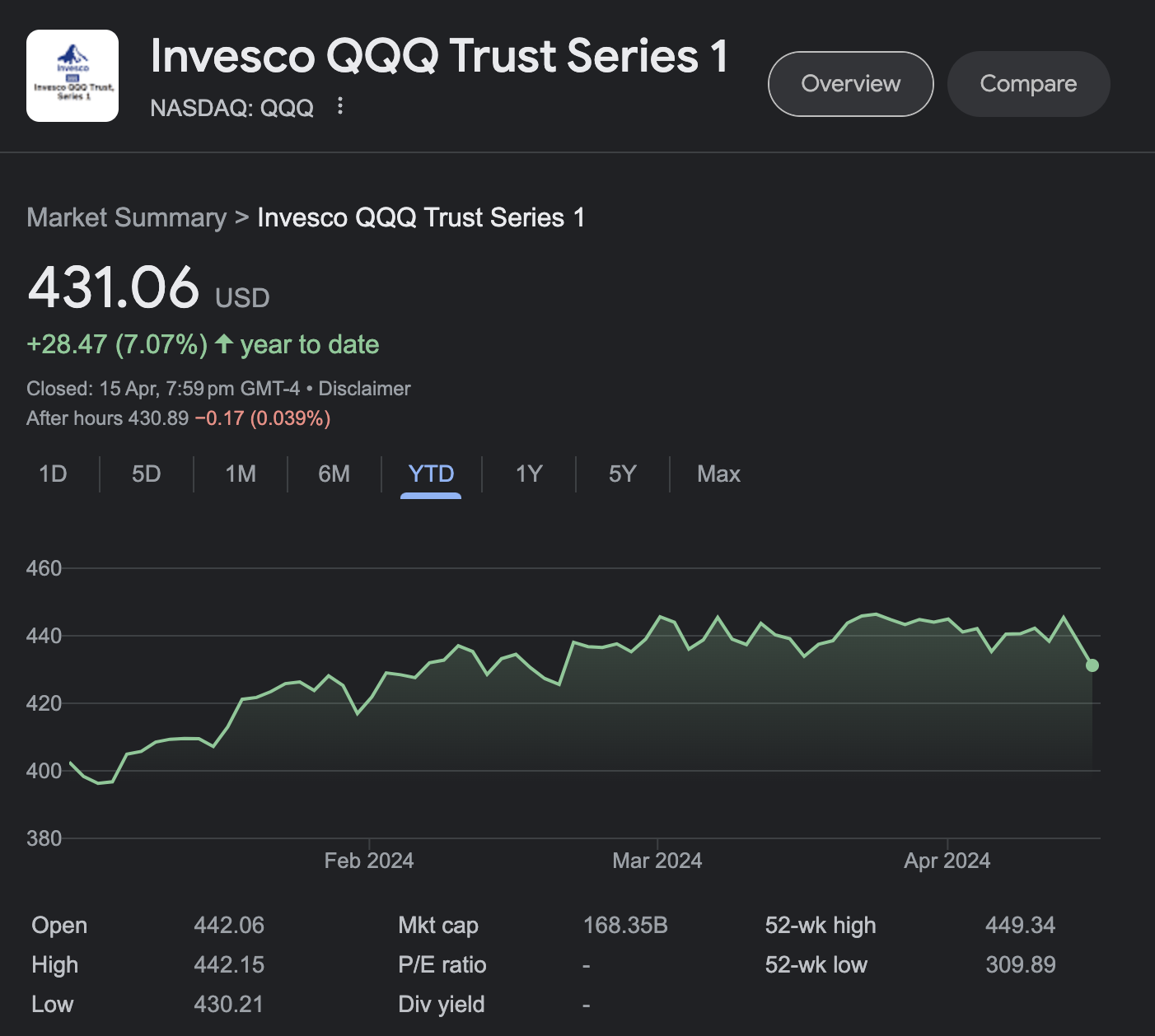Select the YTD time range tab
Viewport: 1155px width, 1036px height.
click(x=431, y=474)
